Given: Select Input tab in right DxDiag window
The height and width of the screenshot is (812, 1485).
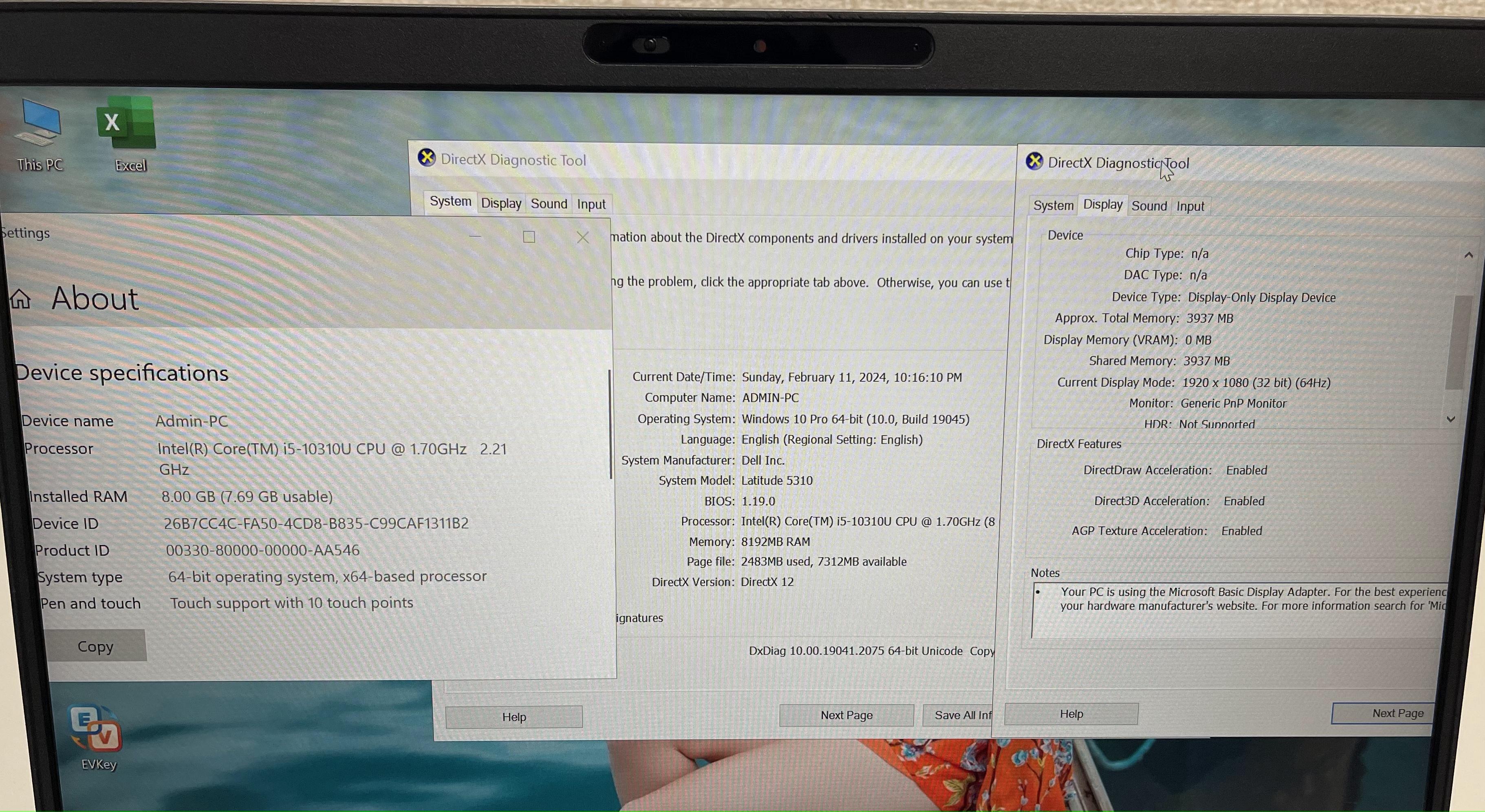Looking at the screenshot, I should pyautogui.click(x=1190, y=206).
